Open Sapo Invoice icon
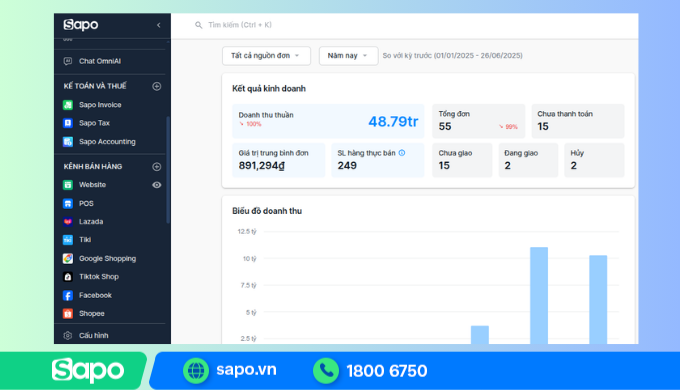The image size is (680, 390). (x=68, y=105)
